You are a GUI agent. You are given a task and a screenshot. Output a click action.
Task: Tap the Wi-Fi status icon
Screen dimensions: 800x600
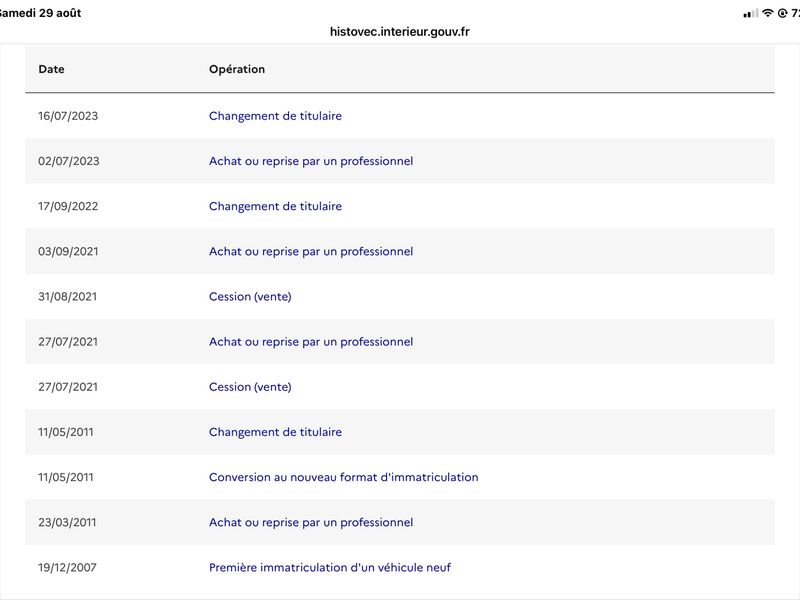767,13
